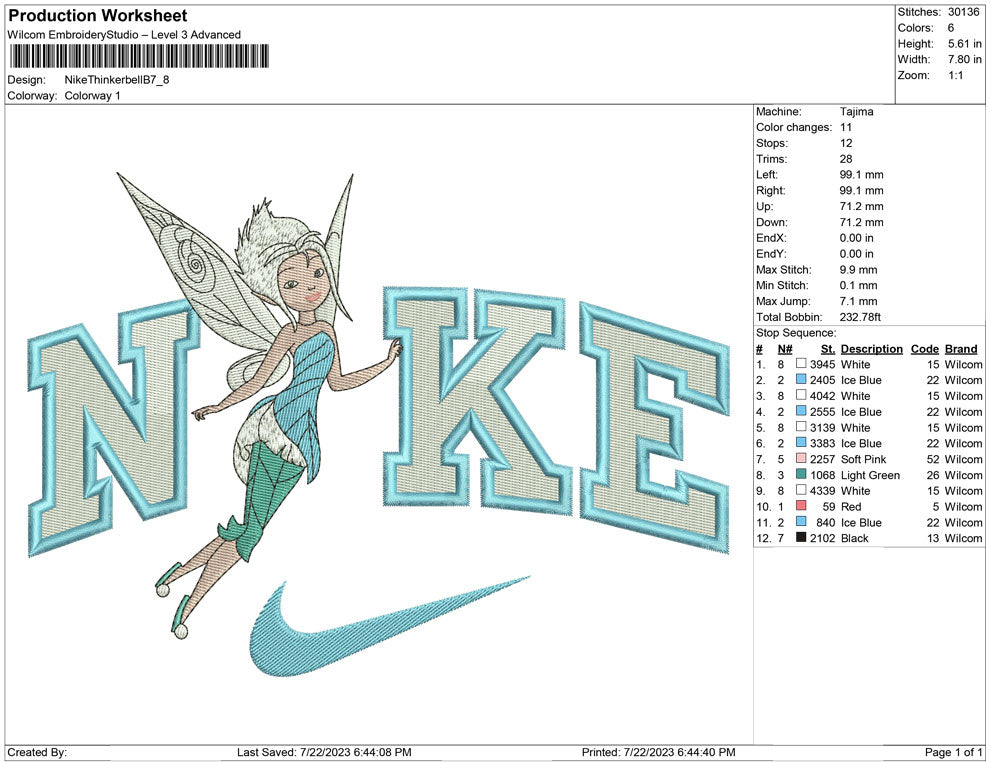The image size is (990, 762).
Task: Select the embroidered letter E in preview
Action: pyautogui.click(x=653, y=429)
